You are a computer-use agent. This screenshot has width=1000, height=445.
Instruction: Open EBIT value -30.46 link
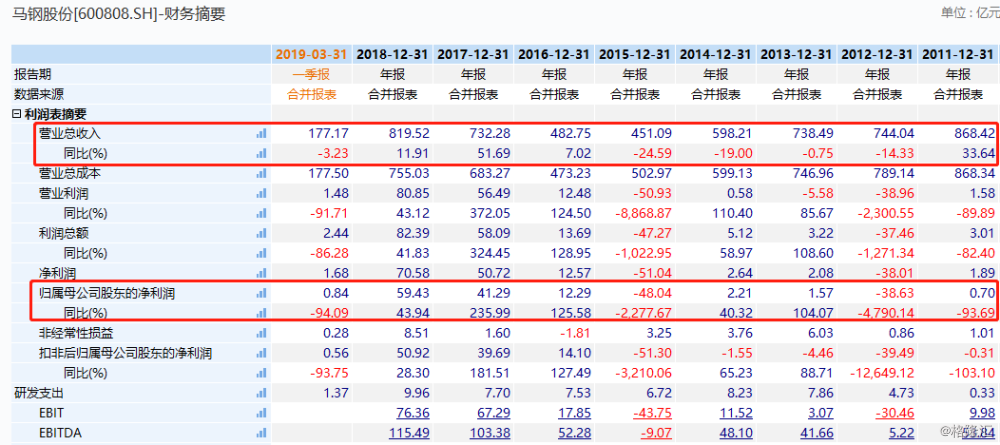click(x=894, y=413)
